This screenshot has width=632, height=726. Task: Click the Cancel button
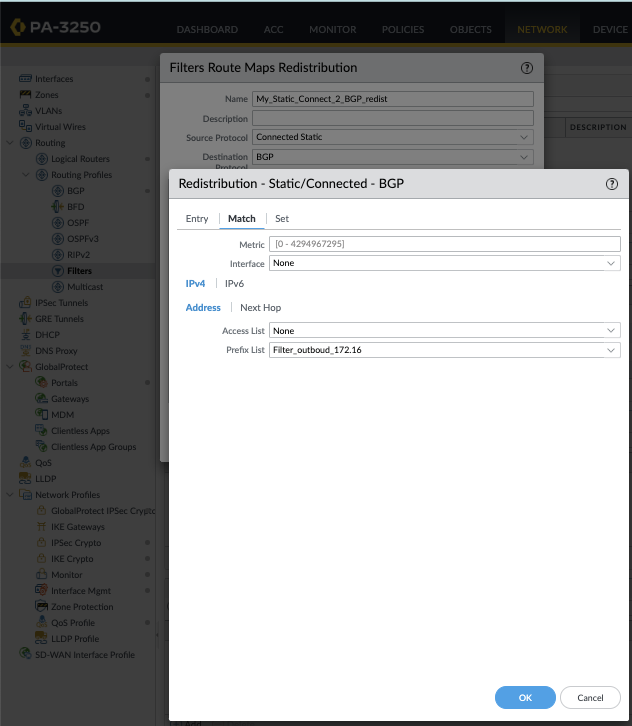click(590, 698)
